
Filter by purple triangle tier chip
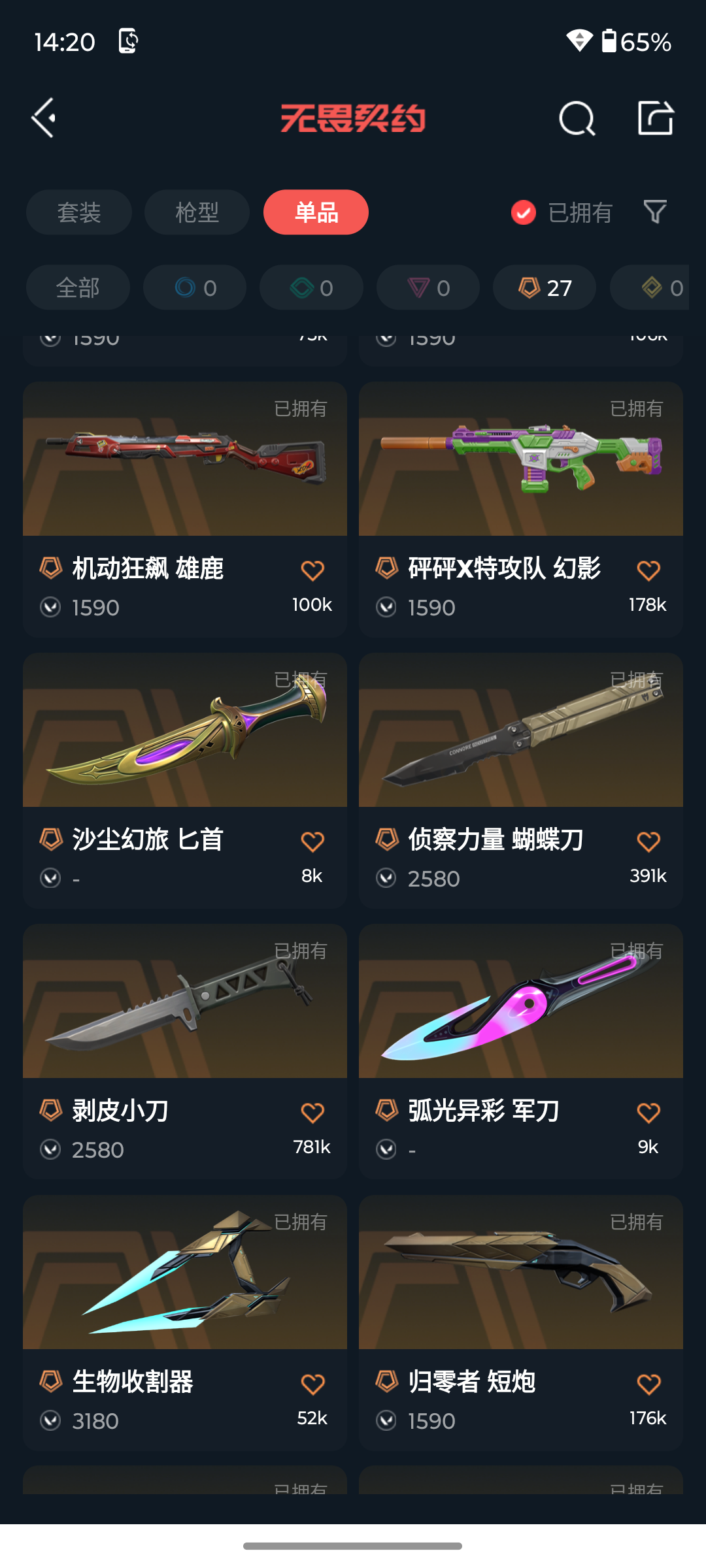(x=428, y=287)
